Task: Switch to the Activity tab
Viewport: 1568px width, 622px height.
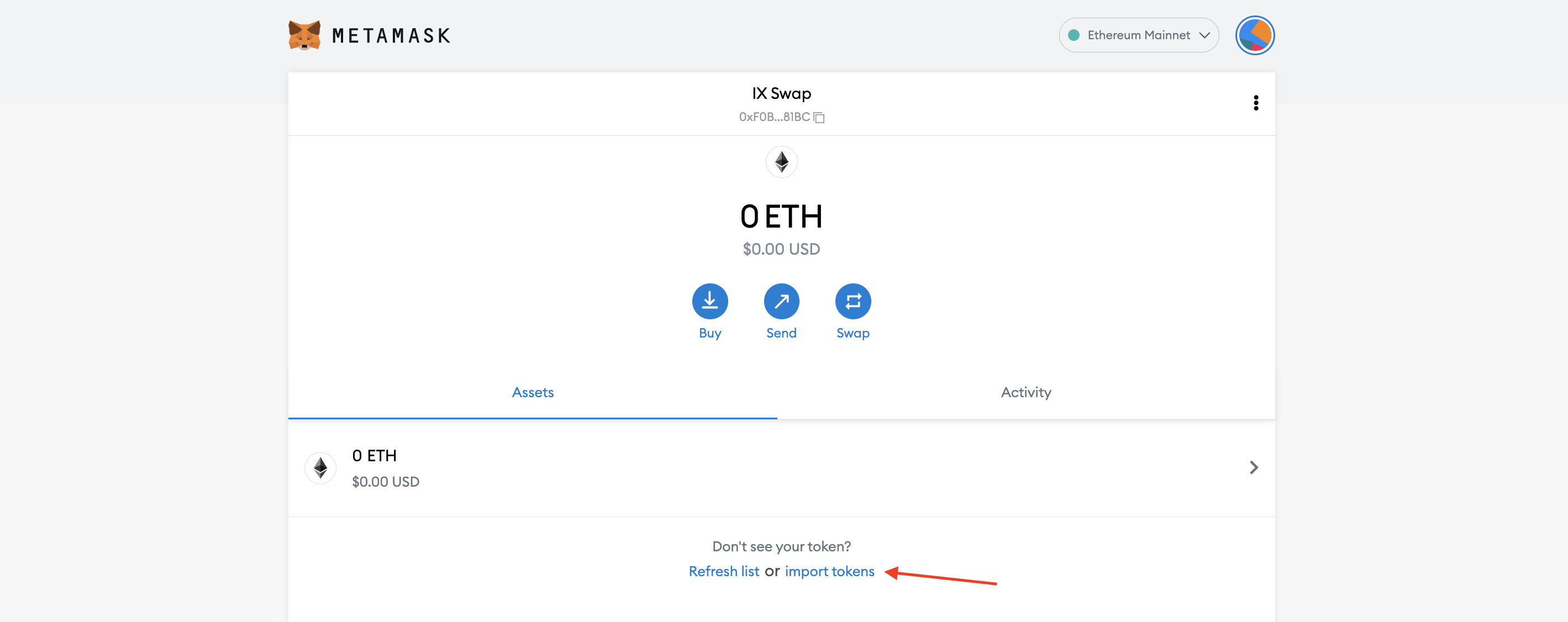Action: tap(1025, 393)
